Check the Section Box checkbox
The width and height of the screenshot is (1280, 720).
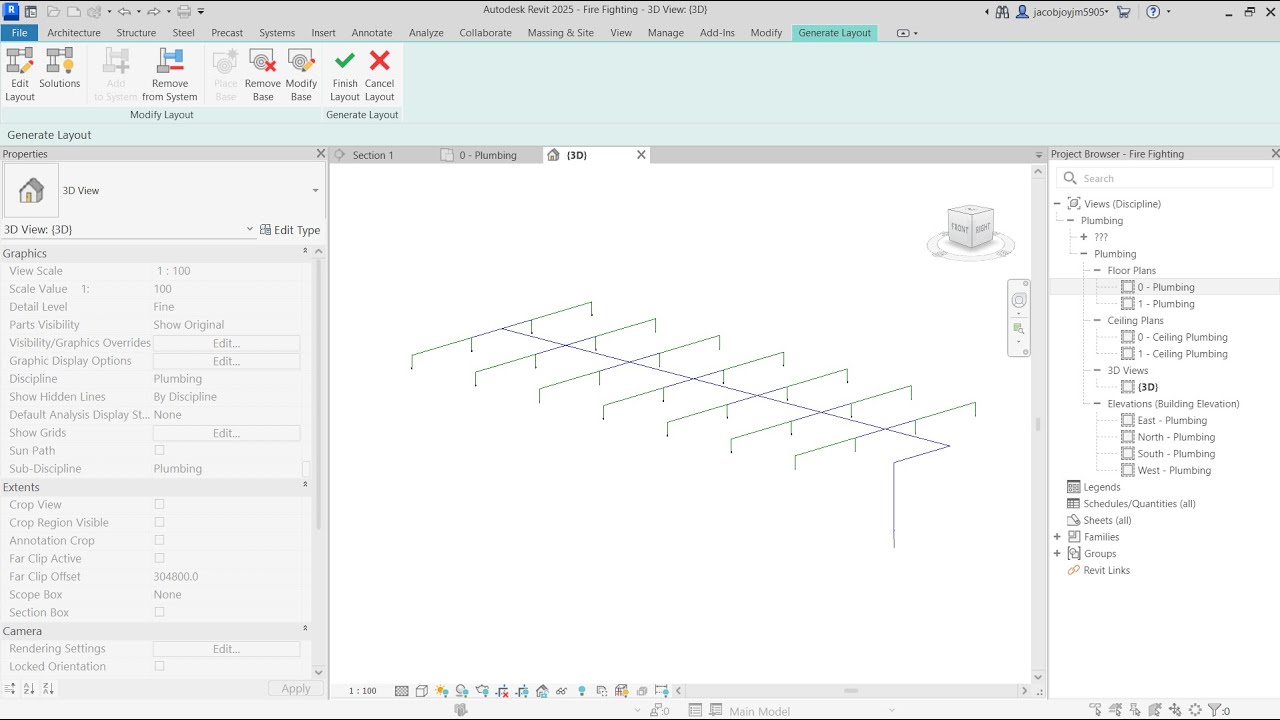pos(159,613)
